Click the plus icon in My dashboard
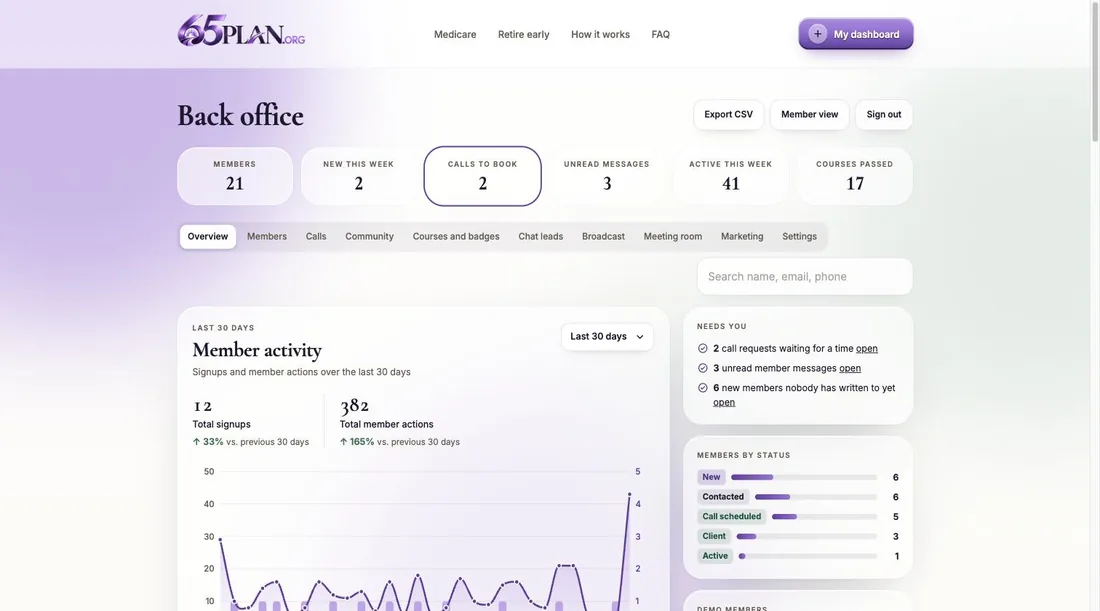This screenshot has width=1100, height=611. pyautogui.click(x=817, y=34)
